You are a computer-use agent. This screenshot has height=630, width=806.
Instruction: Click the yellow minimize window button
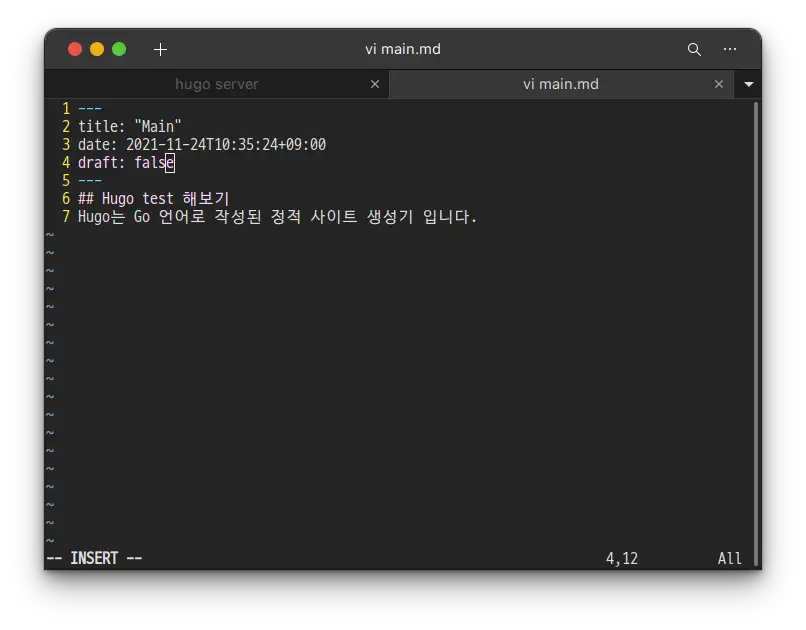(x=97, y=49)
